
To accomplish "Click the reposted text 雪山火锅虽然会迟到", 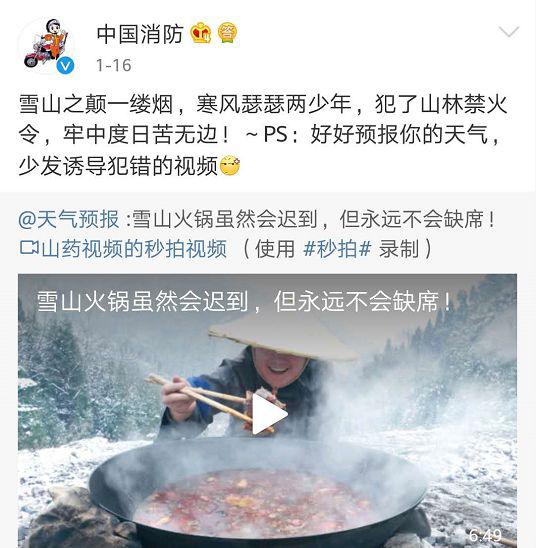I will (225, 219).
